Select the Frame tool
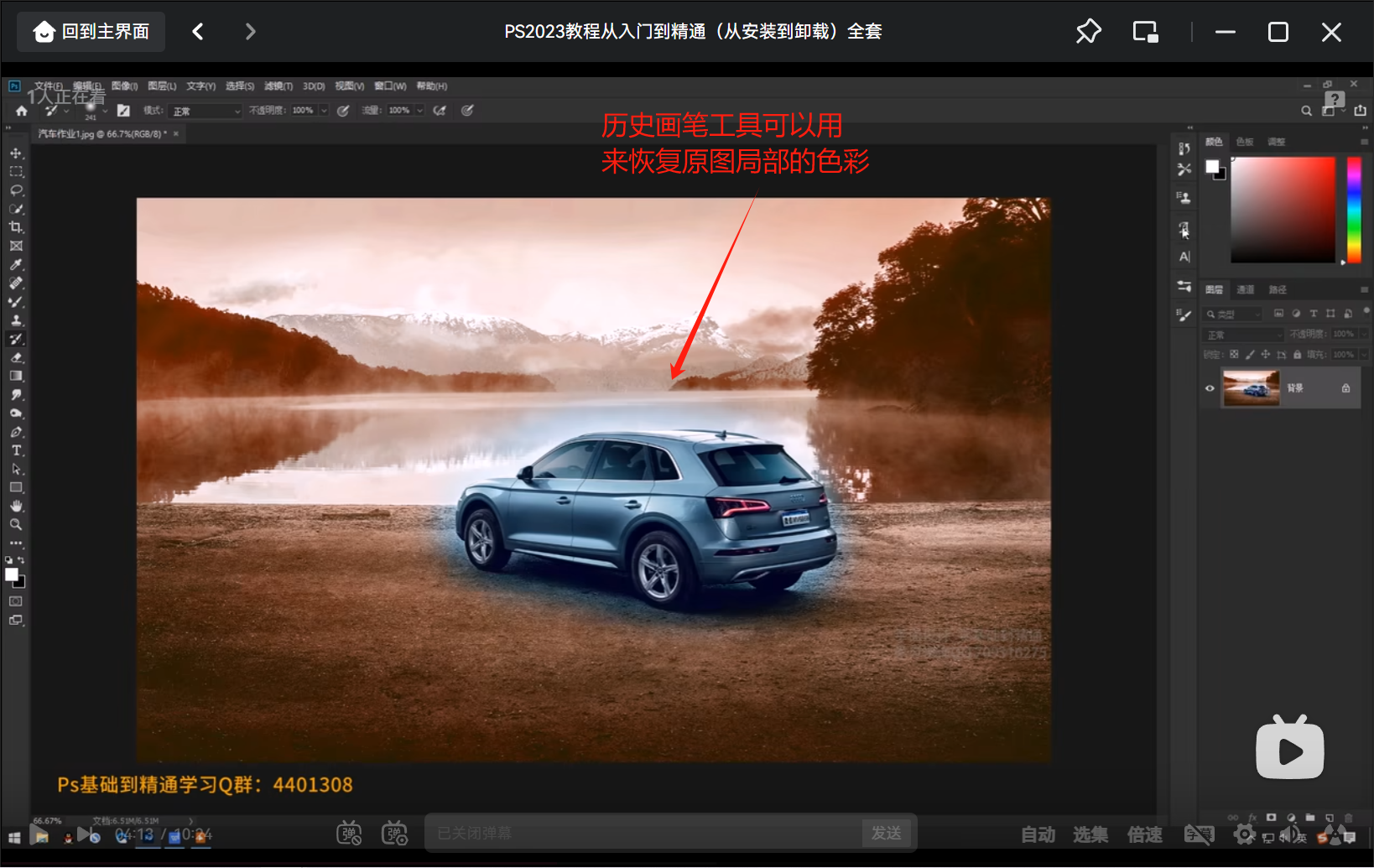This screenshot has width=1374, height=868. (16, 246)
